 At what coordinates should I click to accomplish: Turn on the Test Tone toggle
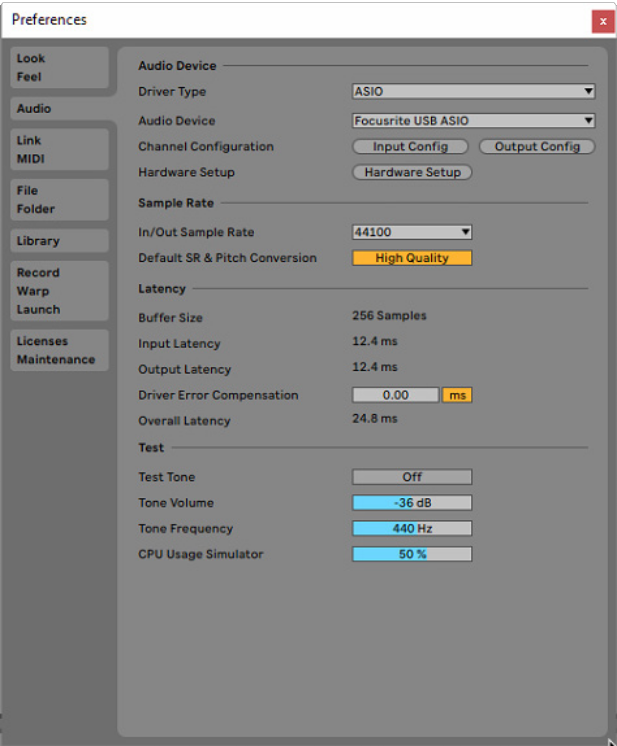(411, 477)
